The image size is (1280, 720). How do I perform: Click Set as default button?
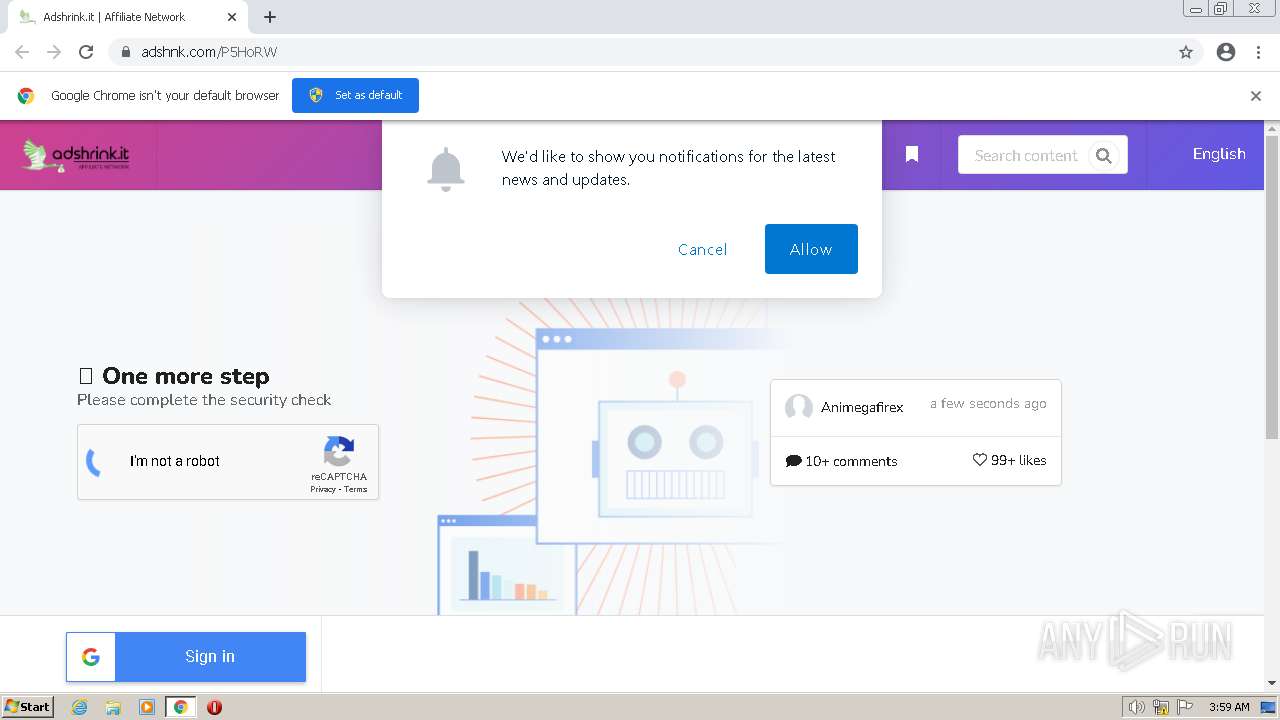coord(355,95)
